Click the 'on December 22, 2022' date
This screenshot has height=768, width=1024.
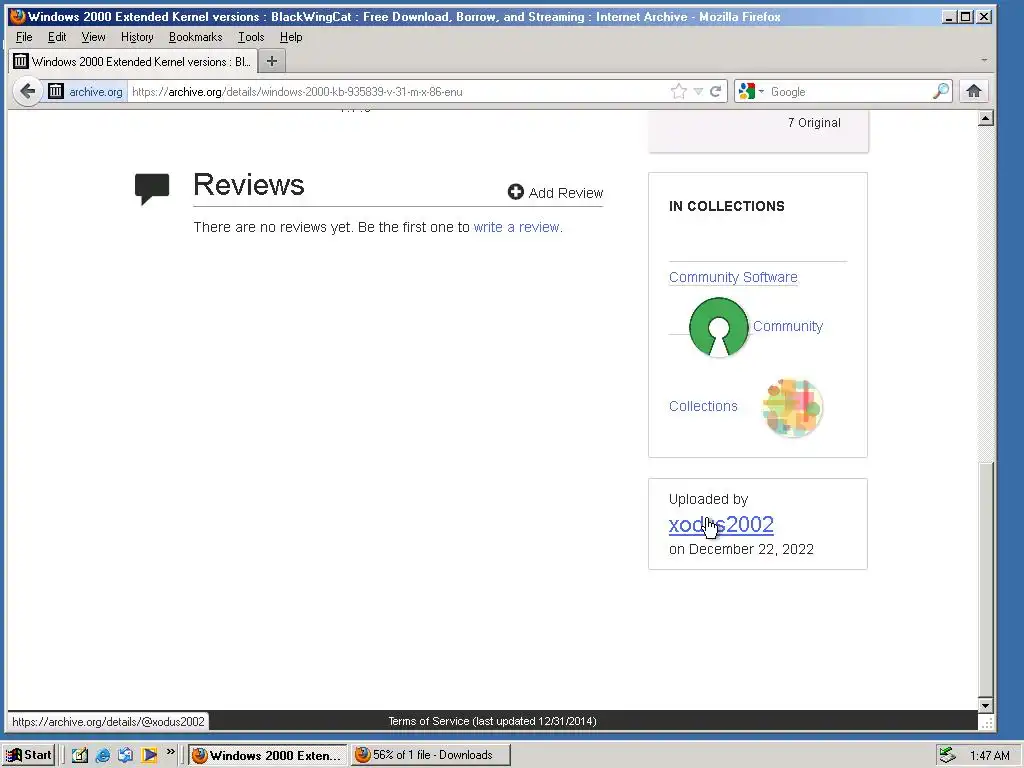(x=741, y=549)
